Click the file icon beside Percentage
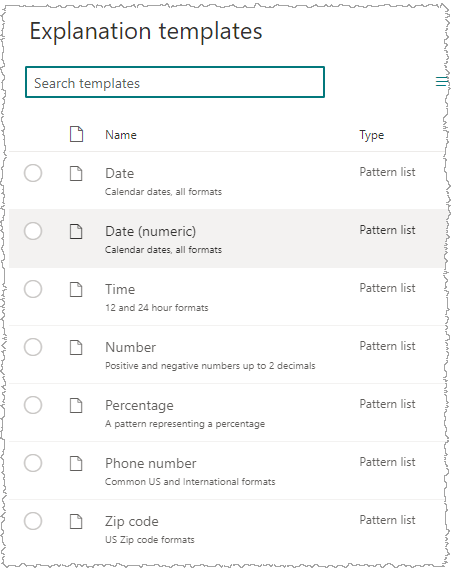 click(x=76, y=405)
